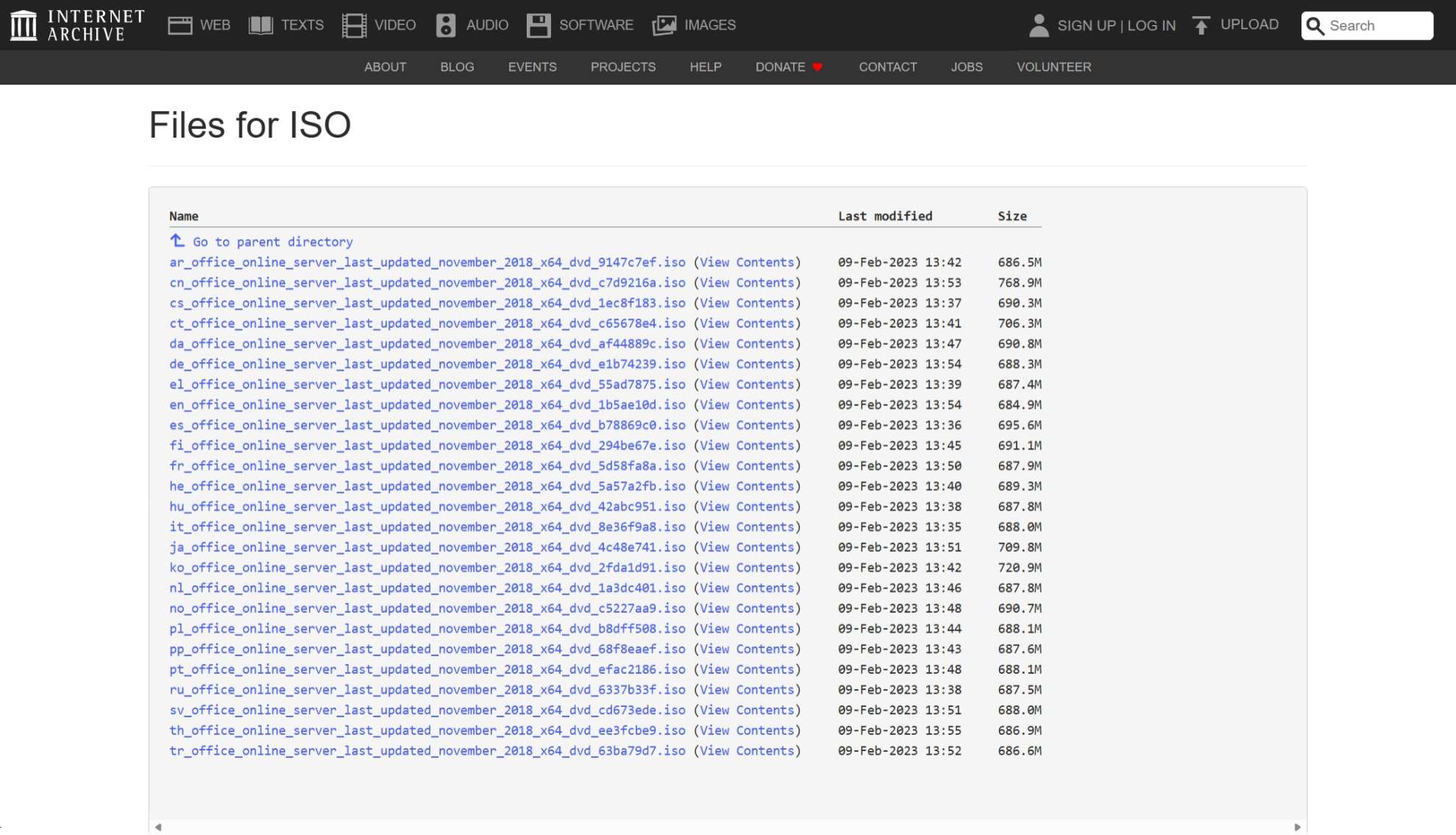Viewport: 1456px width, 835px height.
Task: Click the Internet Archive logo icon
Action: (x=24, y=25)
